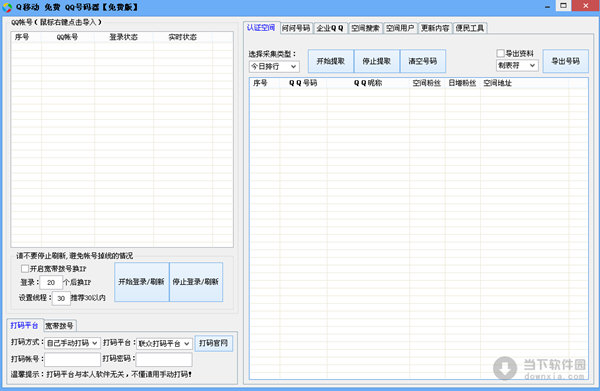Click the 打码帐号 input field
The width and height of the screenshot is (600, 391).
[73, 359]
